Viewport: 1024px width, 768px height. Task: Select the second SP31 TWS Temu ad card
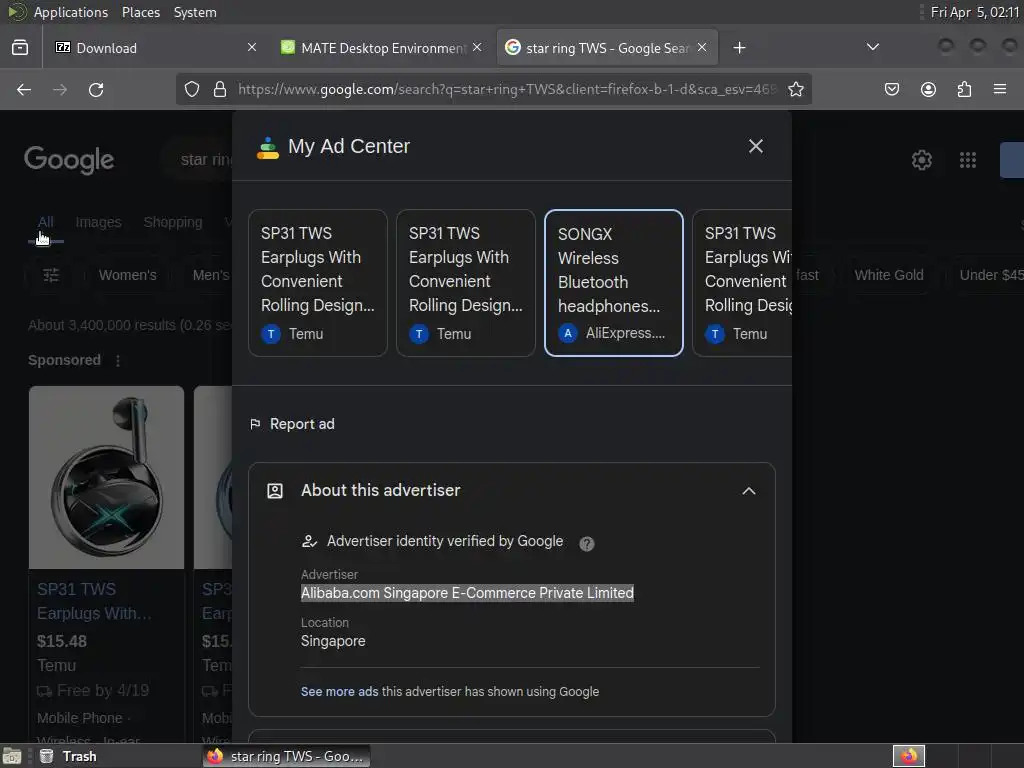466,283
